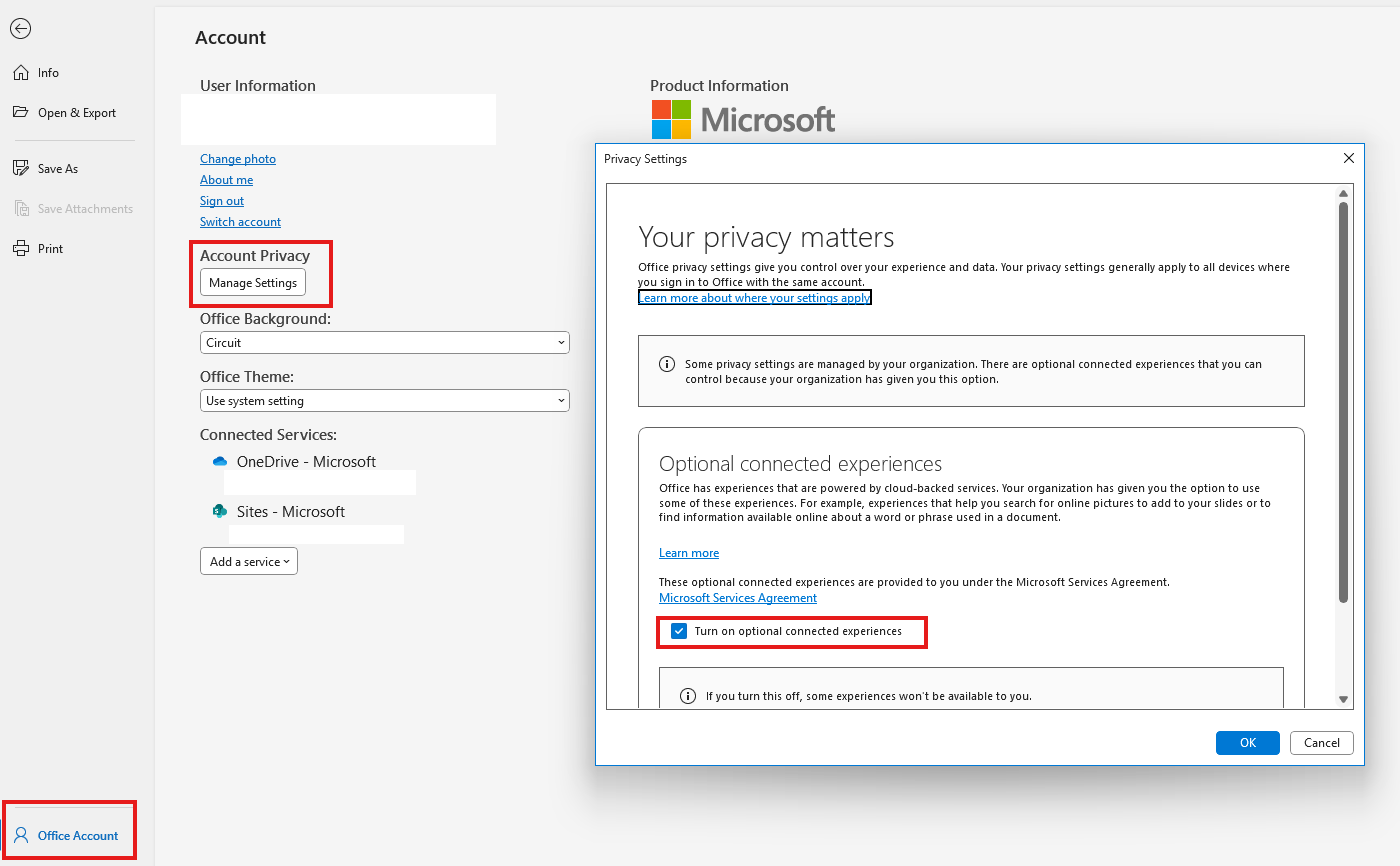The height and width of the screenshot is (866, 1400).
Task: Expand the Add a service dropdown
Action: point(249,561)
